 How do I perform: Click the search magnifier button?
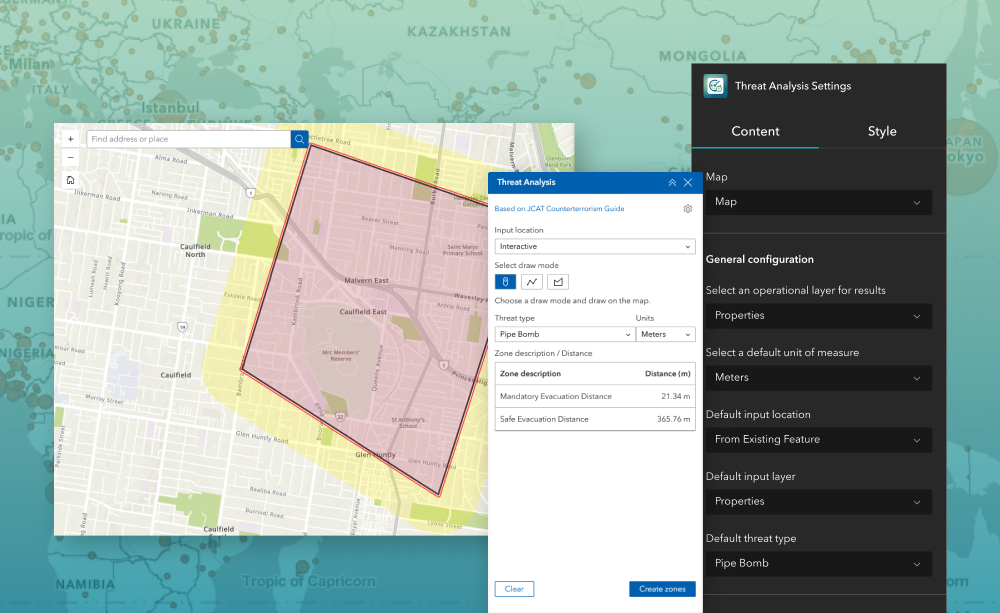coord(299,139)
